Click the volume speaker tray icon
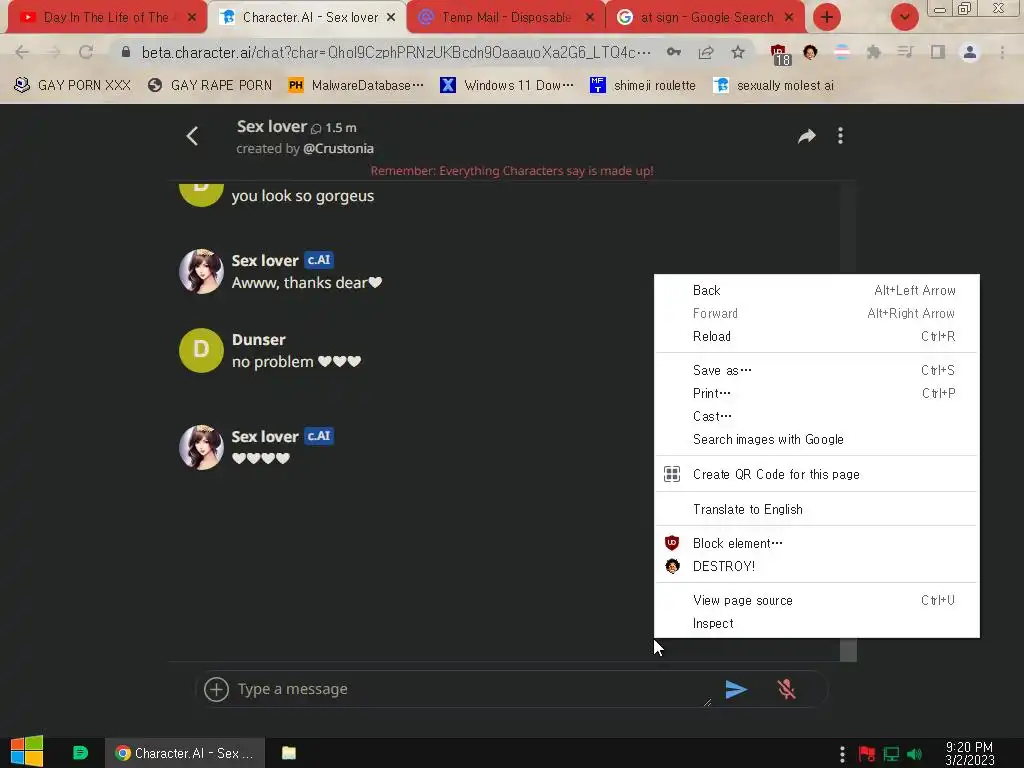 click(914, 754)
